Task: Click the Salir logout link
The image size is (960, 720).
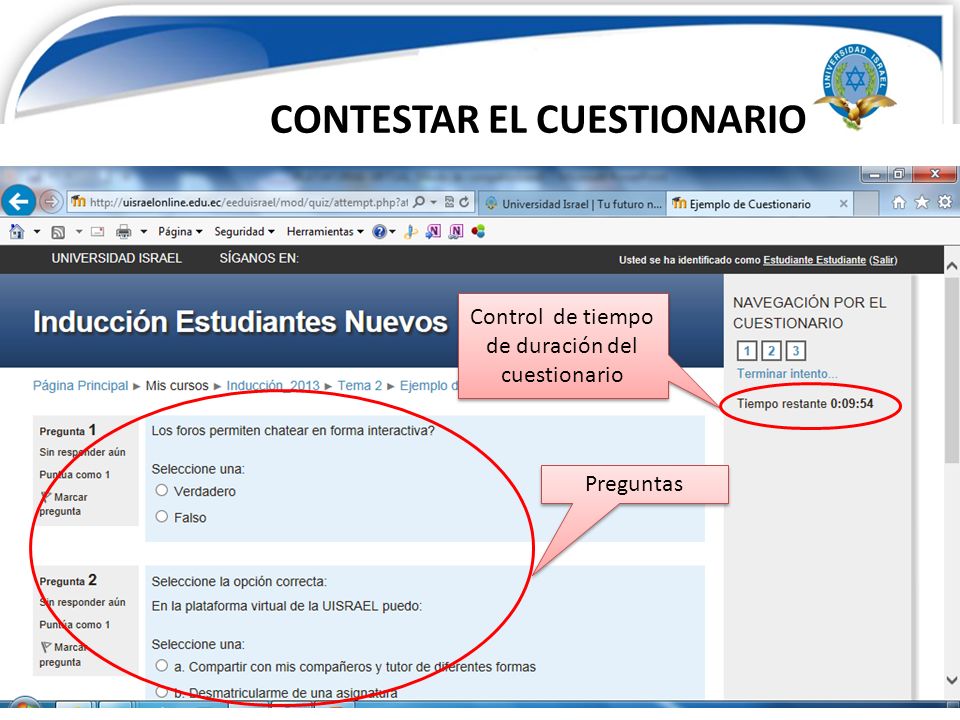Action: click(x=883, y=260)
